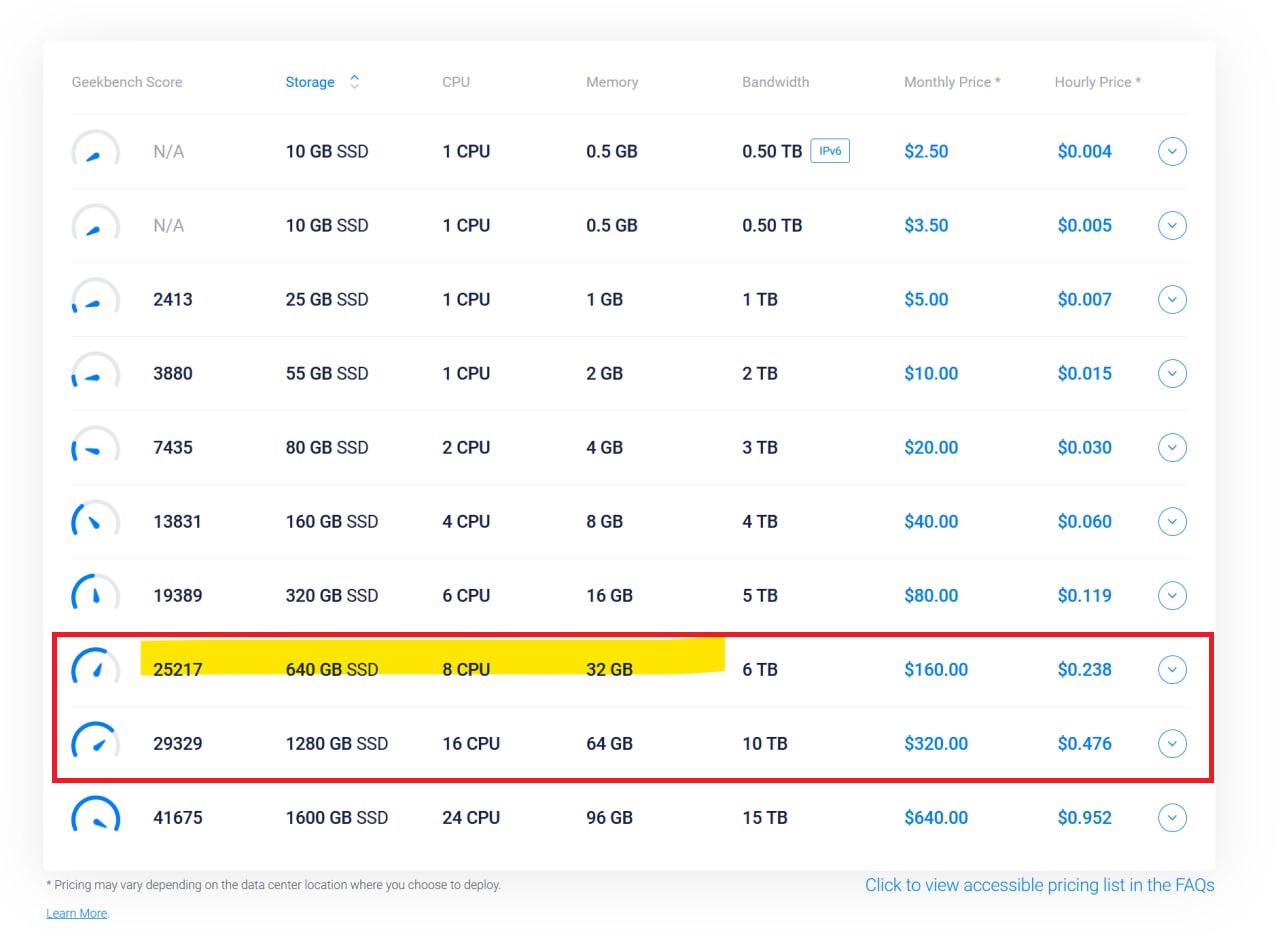Click the Geekbench Score column header

click(x=127, y=82)
